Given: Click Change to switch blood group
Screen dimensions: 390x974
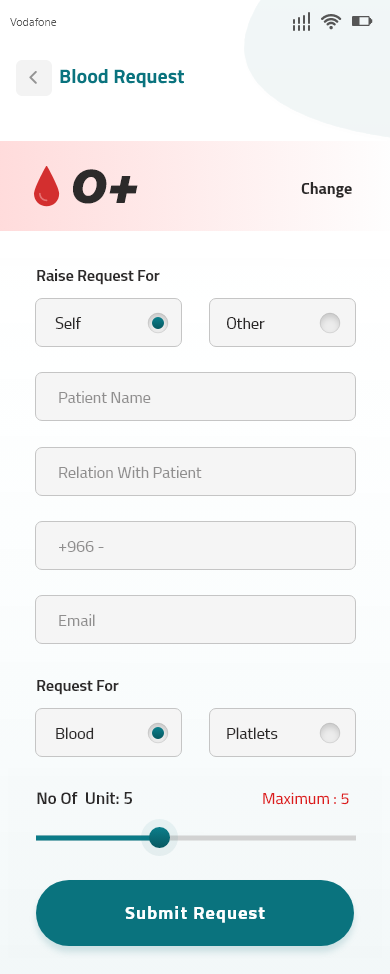Looking at the screenshot, I should click(x=327, y=189).
